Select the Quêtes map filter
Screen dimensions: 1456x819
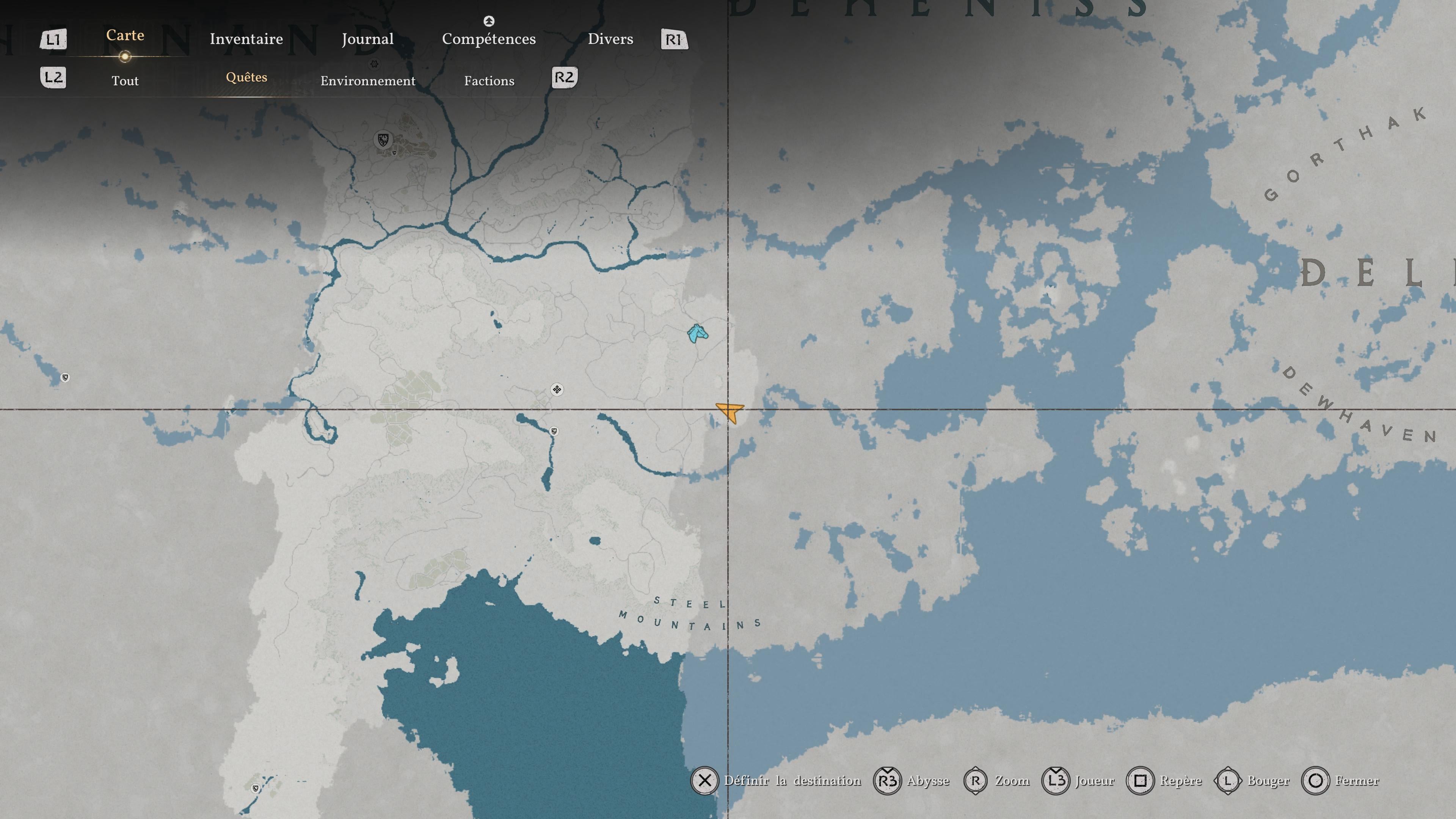pos(246,77)
